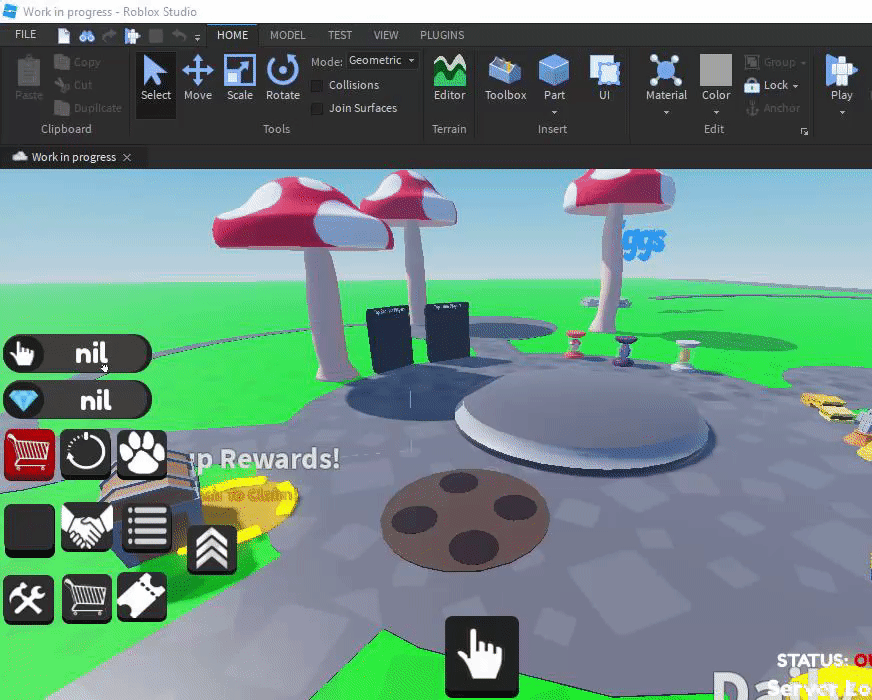Enable the Join Surfaces checkbox
Screen dimensions: 872x700
[317, 108]
